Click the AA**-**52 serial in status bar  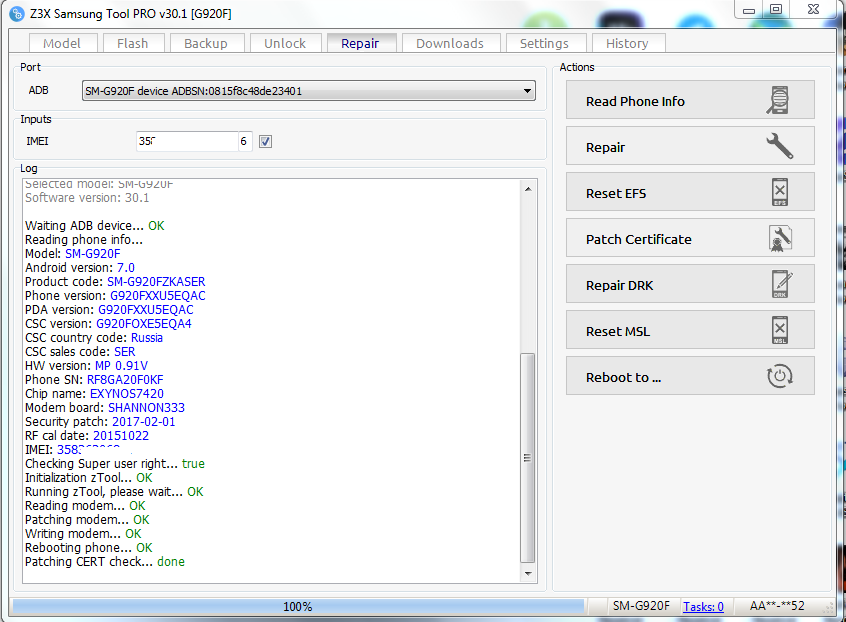tap(777, 606)
